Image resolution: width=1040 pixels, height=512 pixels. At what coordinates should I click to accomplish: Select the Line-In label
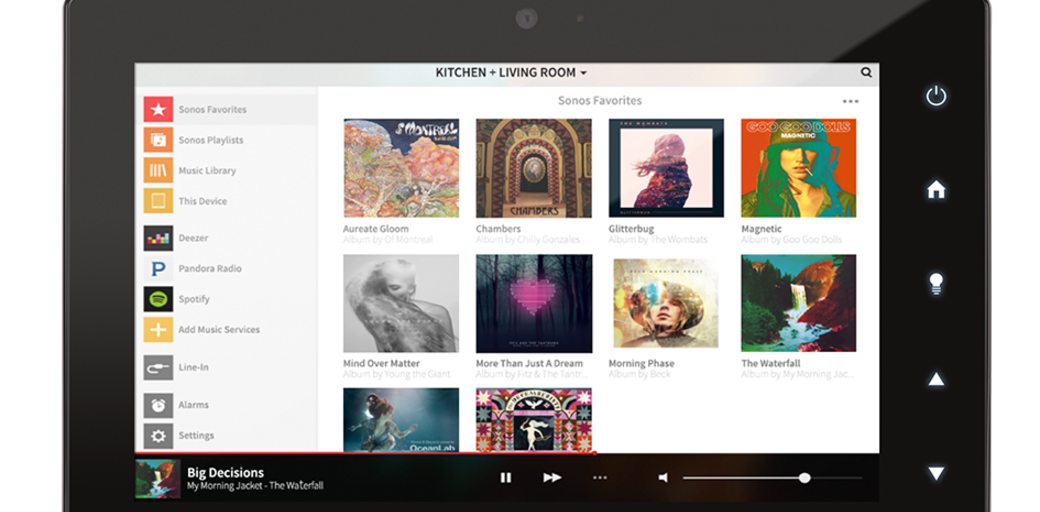193,367
